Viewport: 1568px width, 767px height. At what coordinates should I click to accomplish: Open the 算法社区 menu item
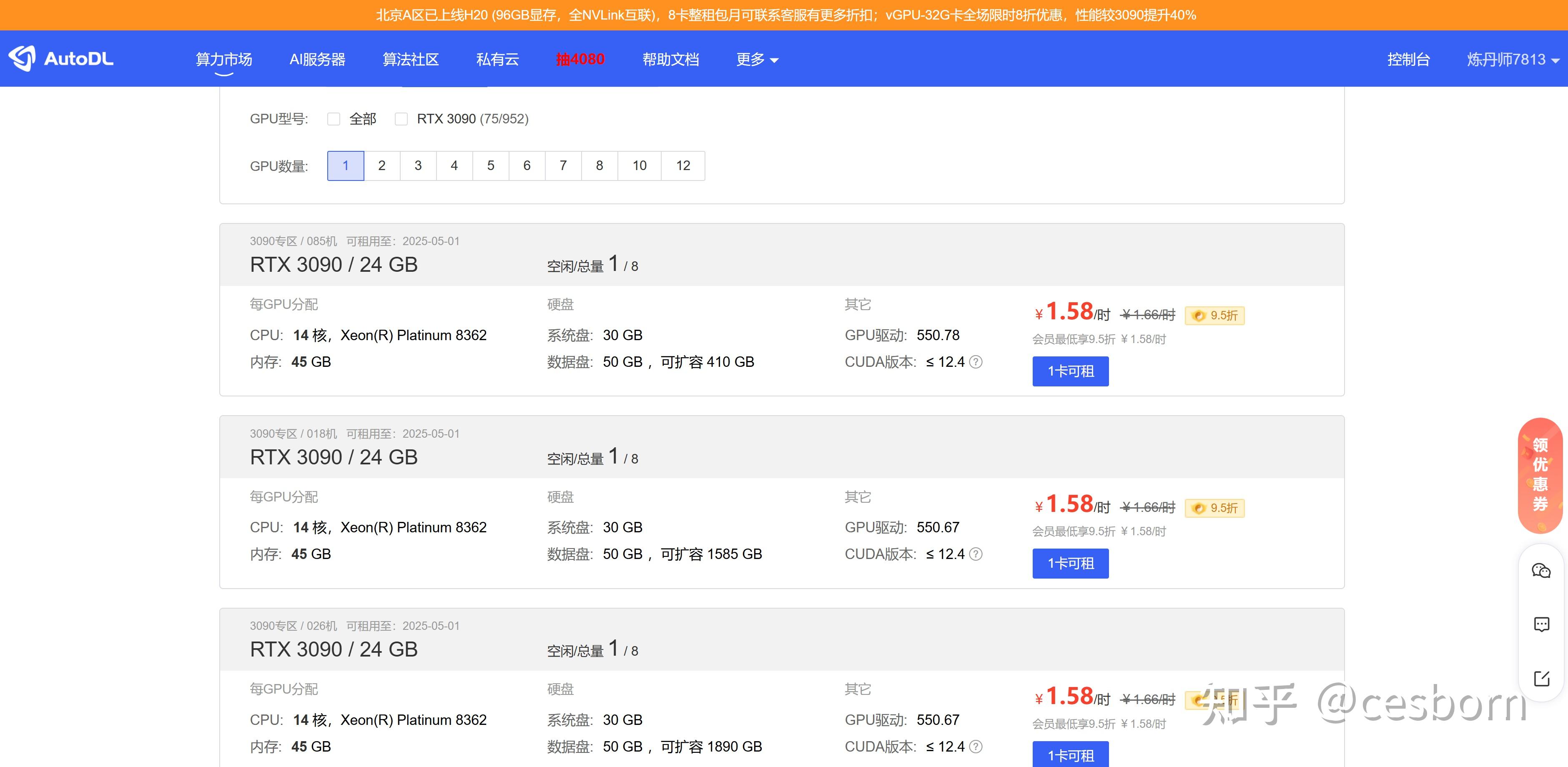(411, 59)
